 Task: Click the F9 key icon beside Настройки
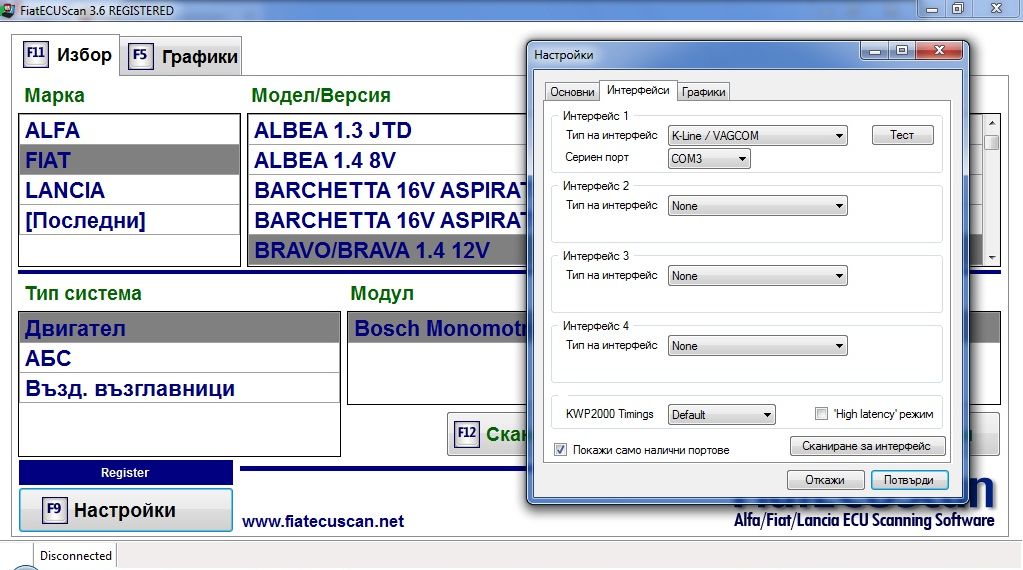(x=55, y=510)
